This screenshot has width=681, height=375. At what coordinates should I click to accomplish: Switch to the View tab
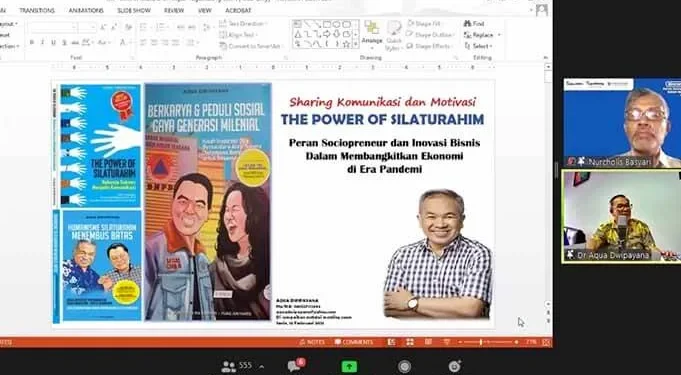tap(205, 10)
